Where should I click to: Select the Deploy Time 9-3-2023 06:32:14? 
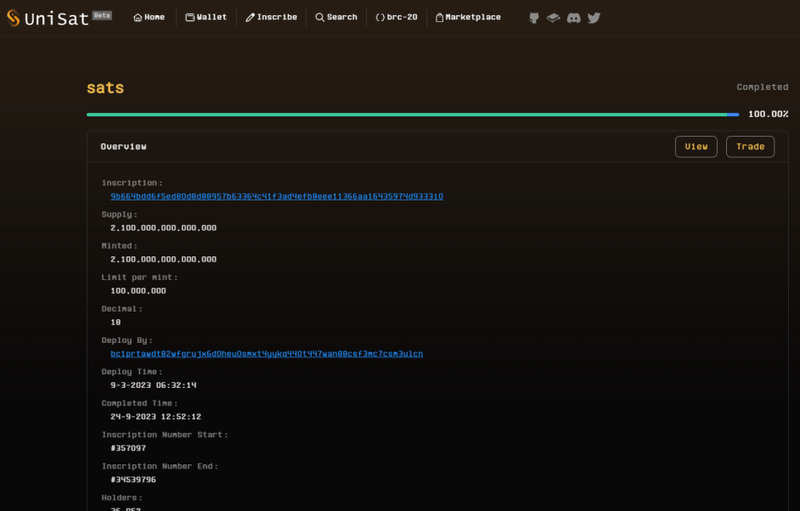click(153, 386)
